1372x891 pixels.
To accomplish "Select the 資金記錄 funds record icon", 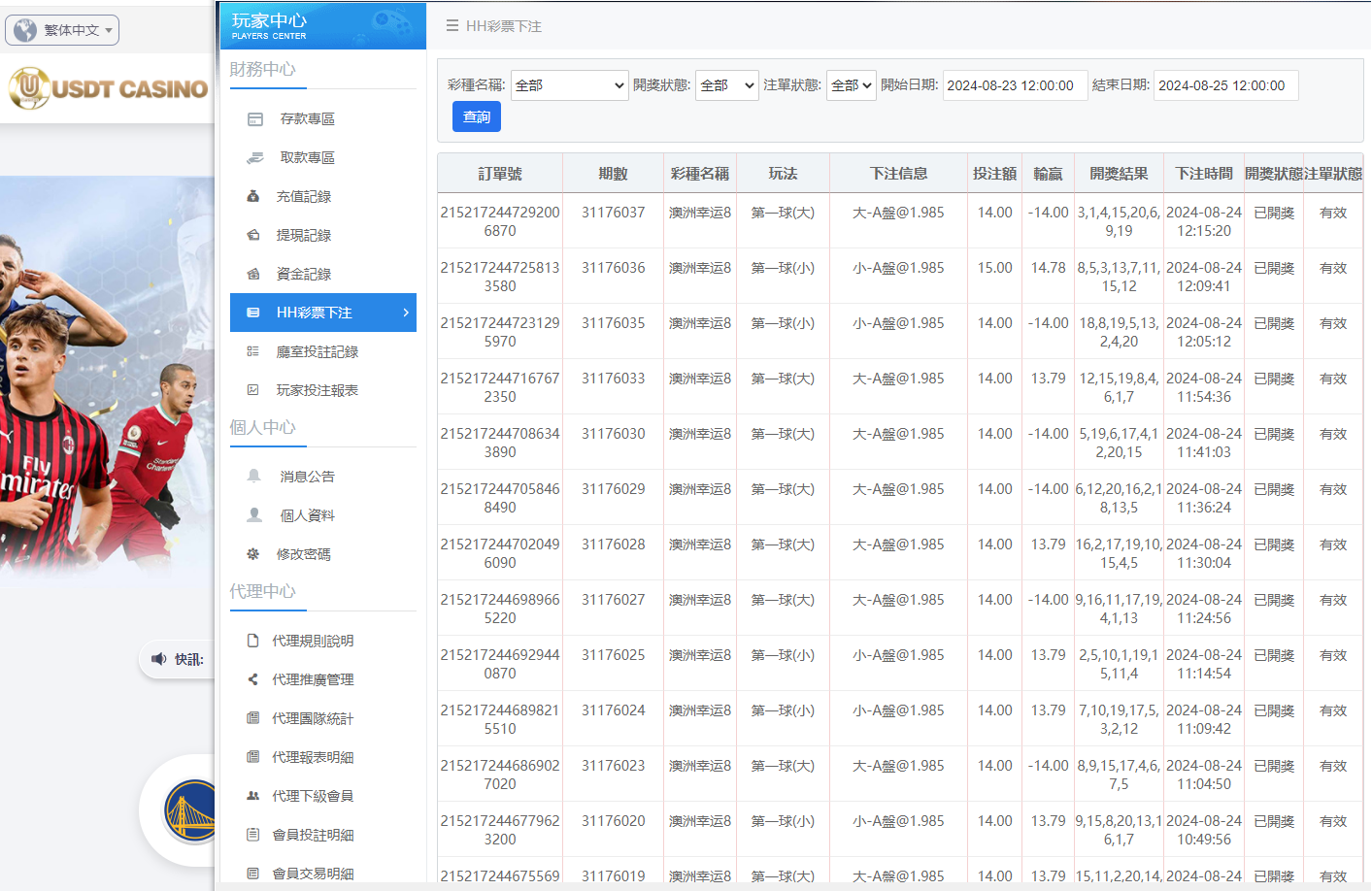I will pos(254,274).
